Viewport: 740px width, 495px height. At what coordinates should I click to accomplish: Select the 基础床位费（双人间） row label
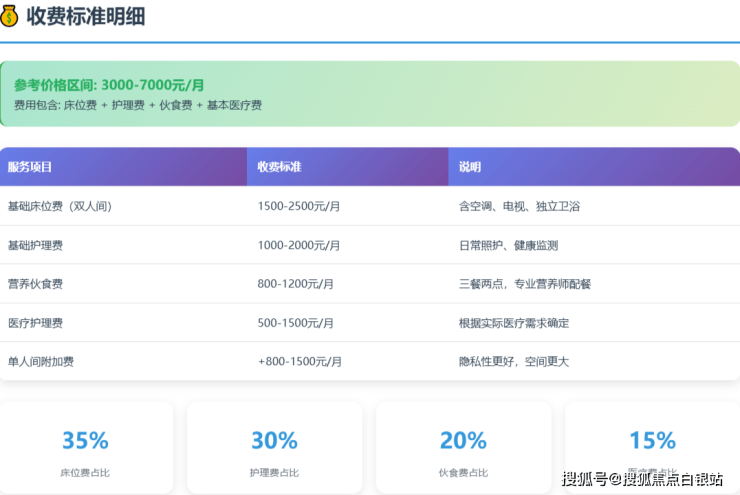point(59,206)
